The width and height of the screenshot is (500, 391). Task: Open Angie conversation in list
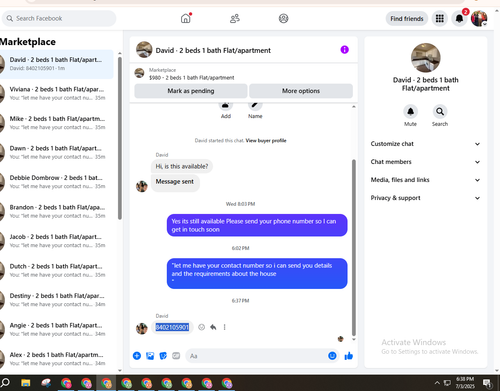pos(57,329)
